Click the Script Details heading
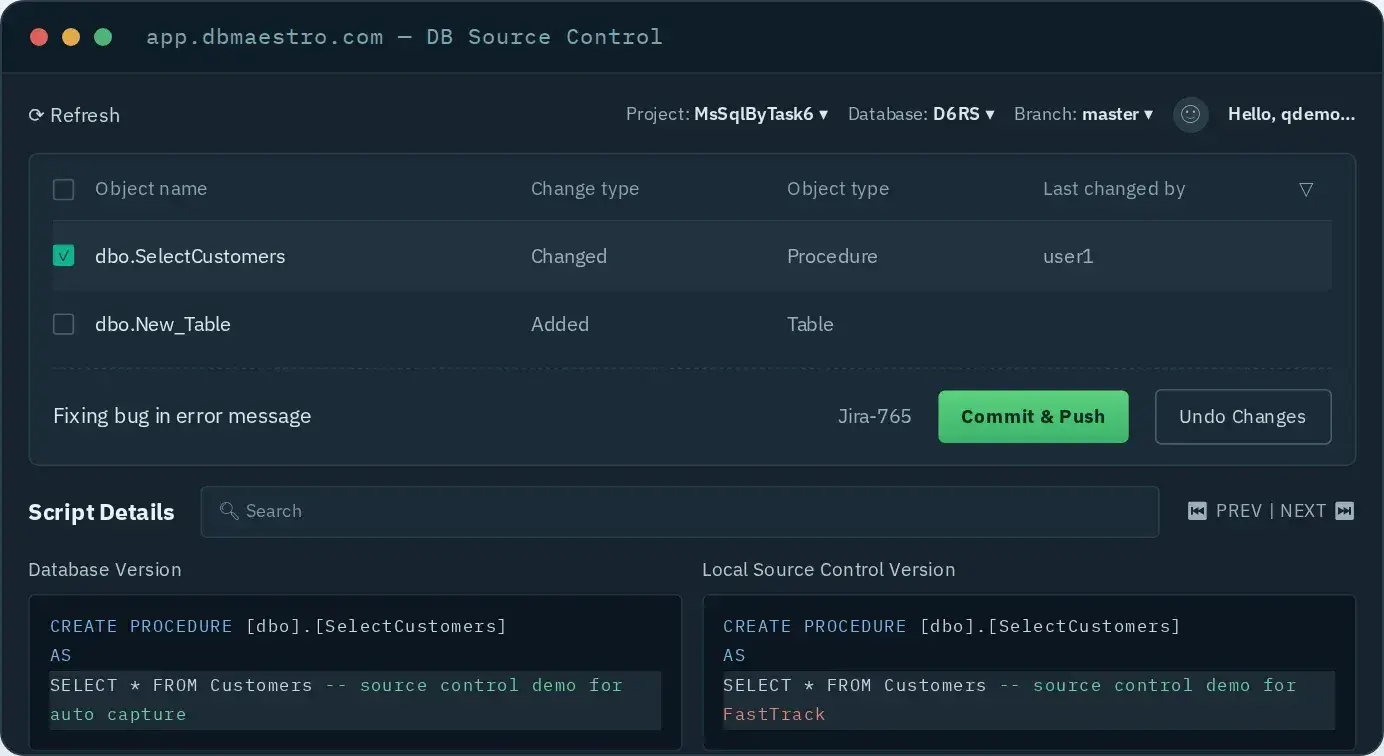 pyautogui.click(x=101, y=512)
